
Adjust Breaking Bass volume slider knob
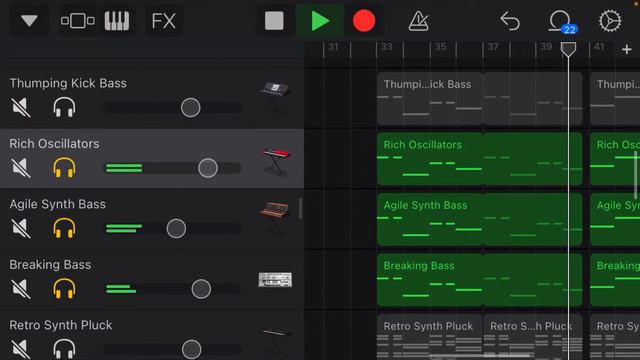[201, 289]
